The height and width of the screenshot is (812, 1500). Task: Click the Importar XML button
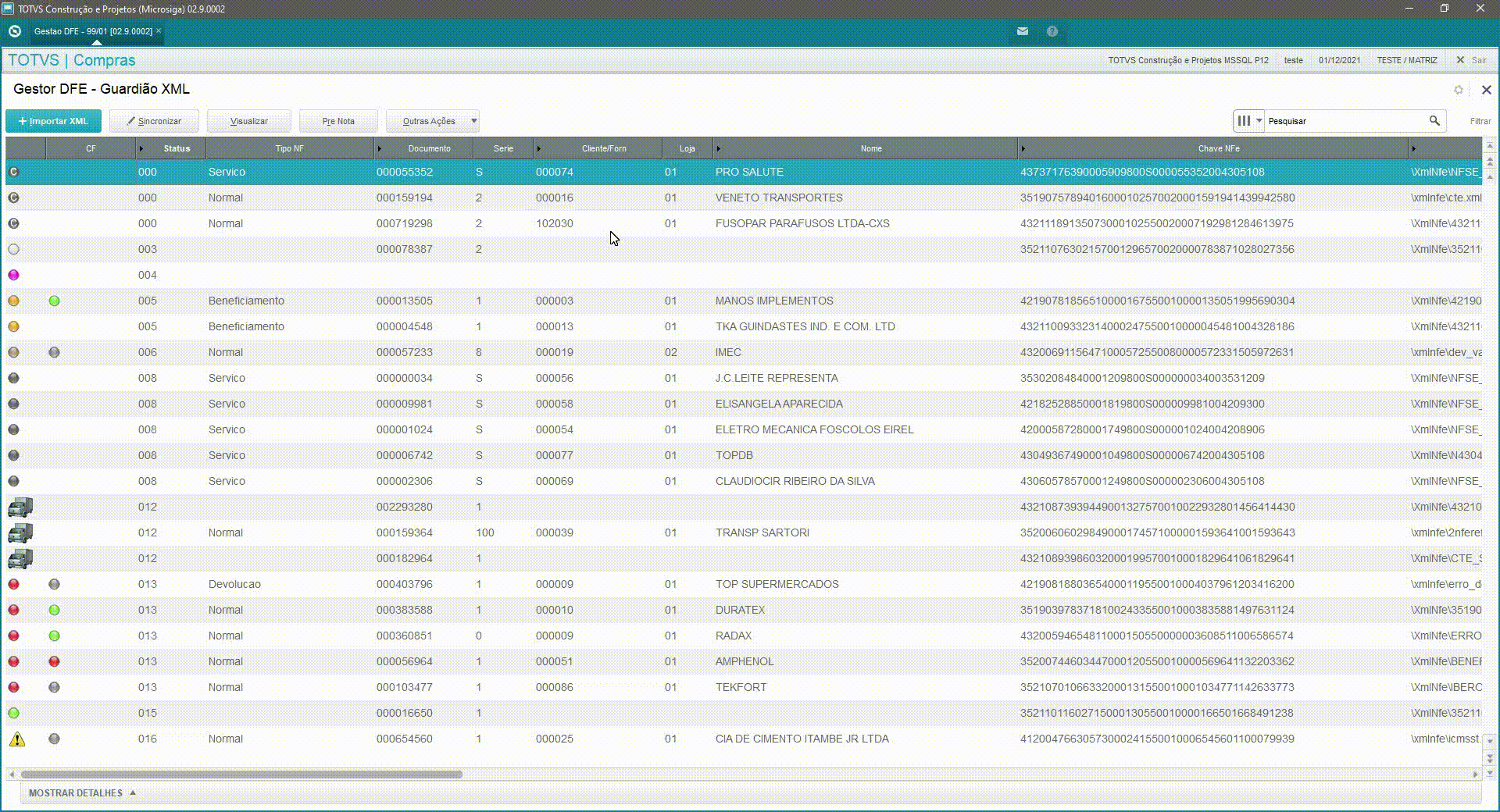point(53,121)
